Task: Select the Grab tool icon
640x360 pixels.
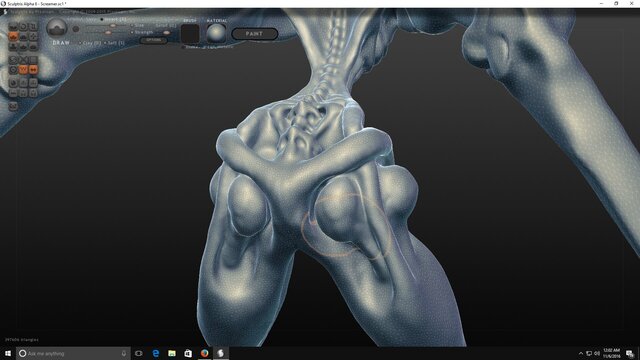Action: pyautogui.click(x=33, y=36)
